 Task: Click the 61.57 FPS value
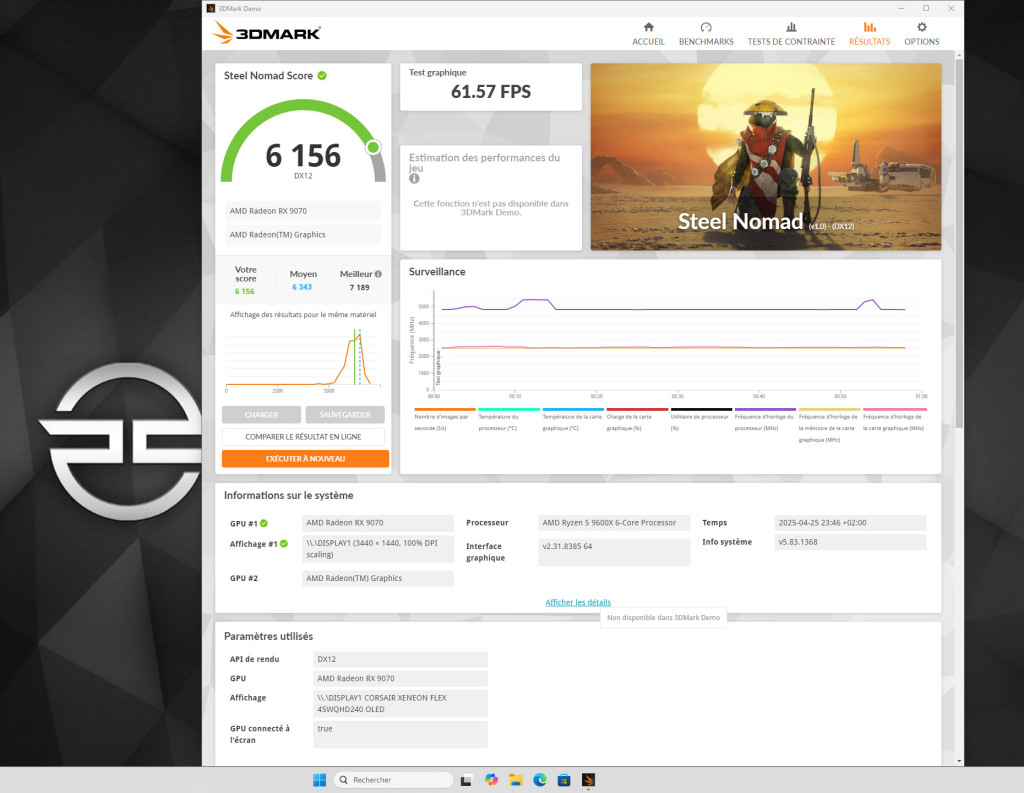[490, 91]
